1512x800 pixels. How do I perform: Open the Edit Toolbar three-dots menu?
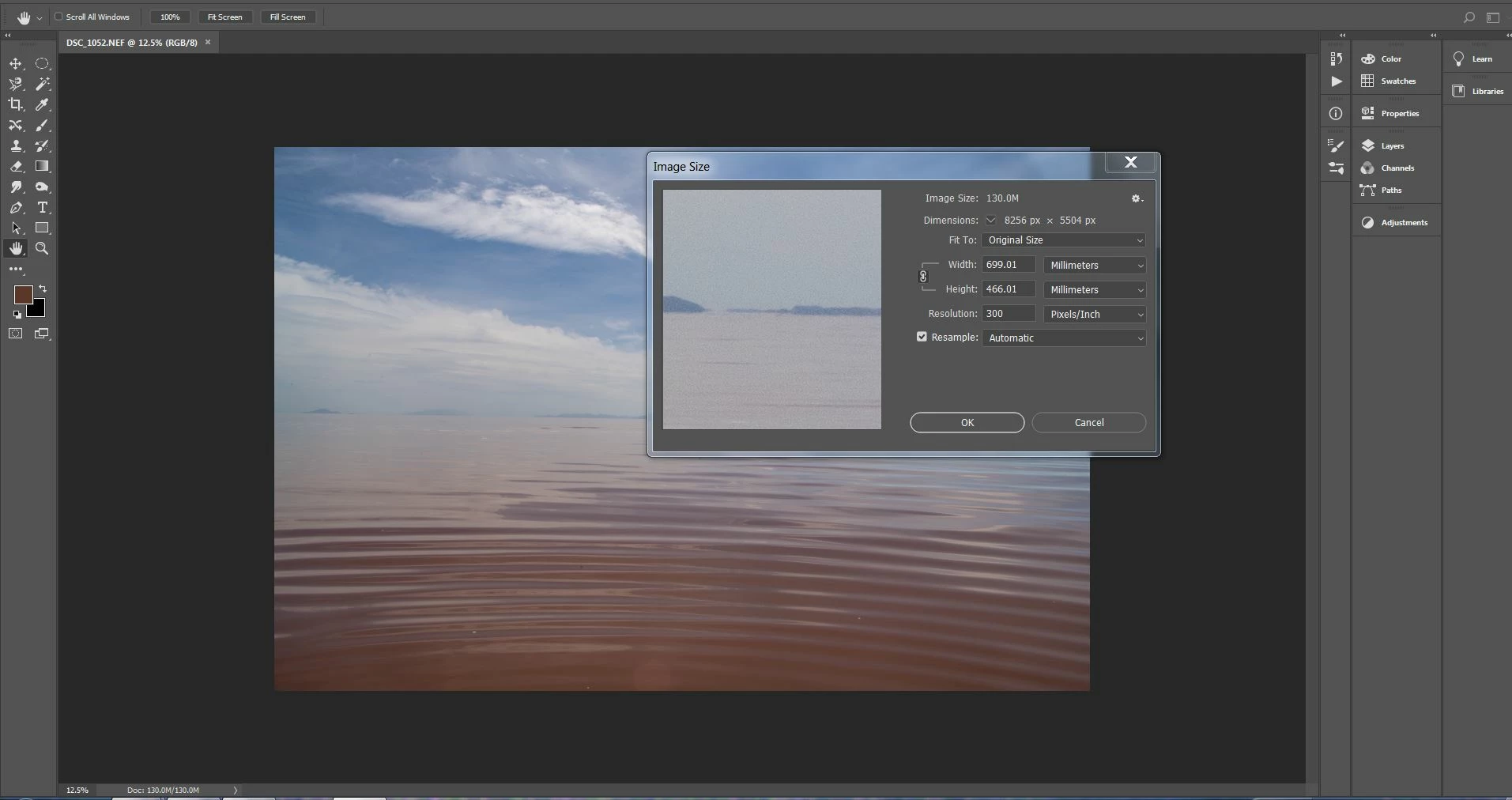point(16,270)
